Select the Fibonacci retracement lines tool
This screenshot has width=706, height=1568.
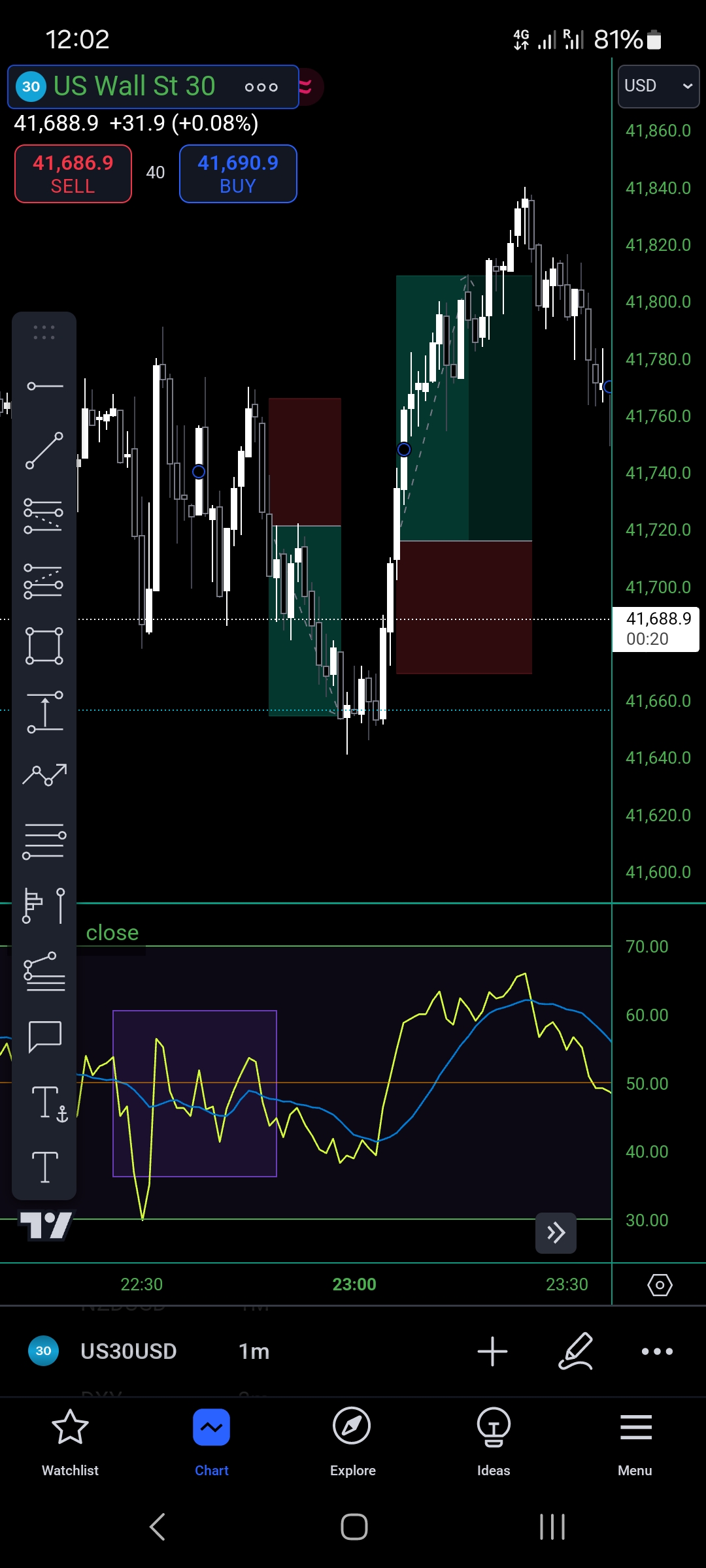pyautogui.click(x=44, y=841)
